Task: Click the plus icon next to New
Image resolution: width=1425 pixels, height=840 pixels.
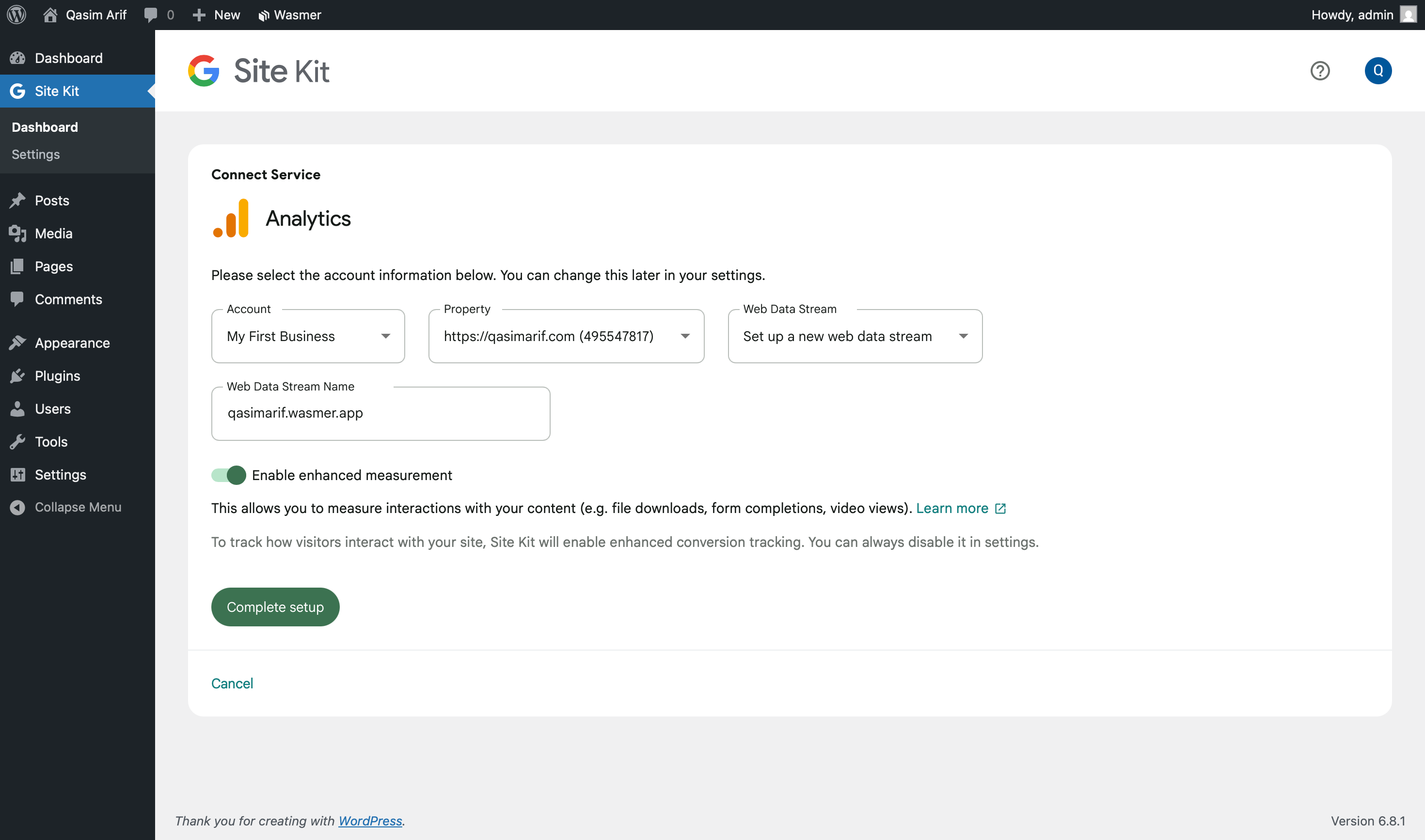Action: [199, 15]
